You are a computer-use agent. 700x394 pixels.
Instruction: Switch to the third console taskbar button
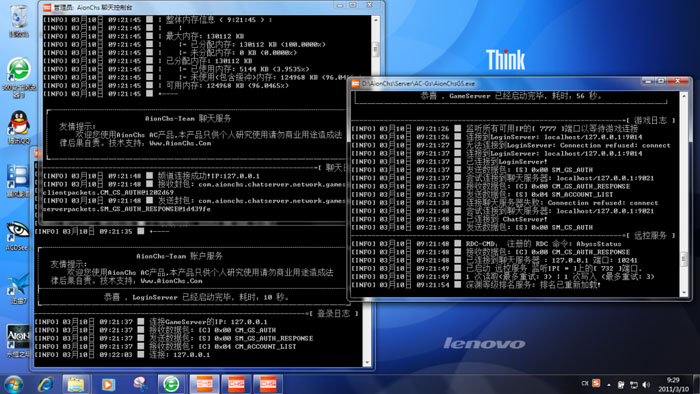pyautogui.click(x=268, y=384)
